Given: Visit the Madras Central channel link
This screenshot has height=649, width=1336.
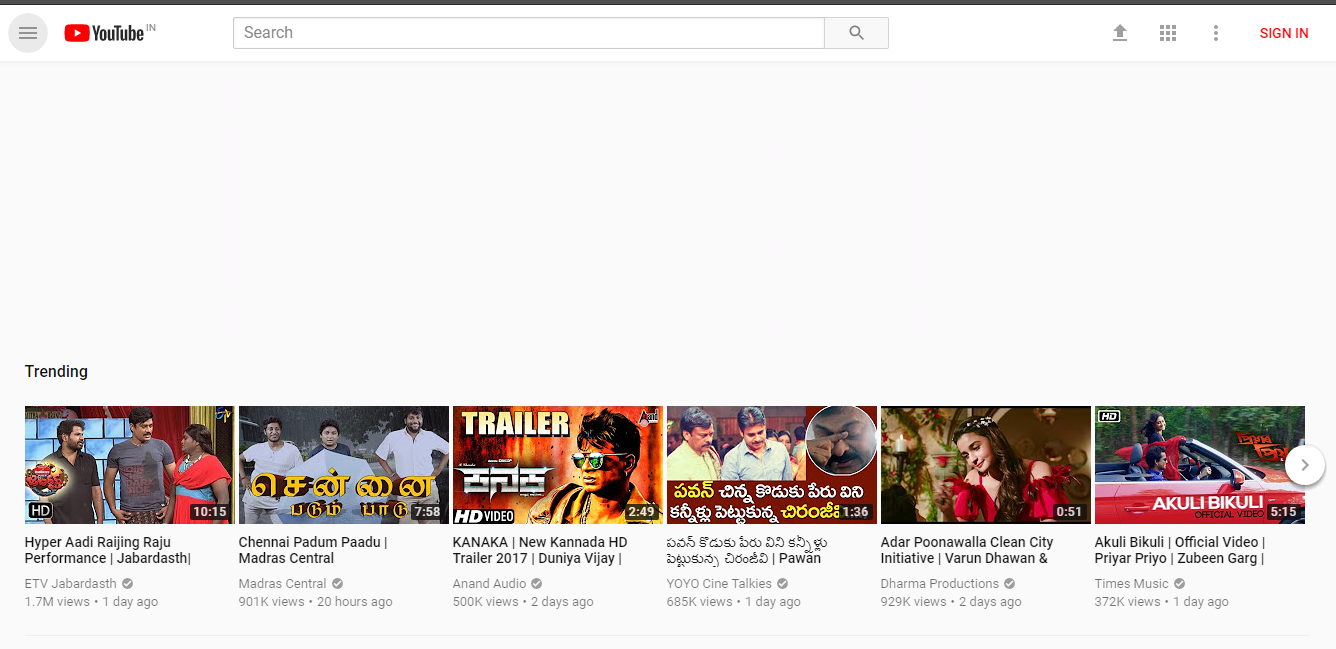Looking at the screenshot, I should point(283,584).
